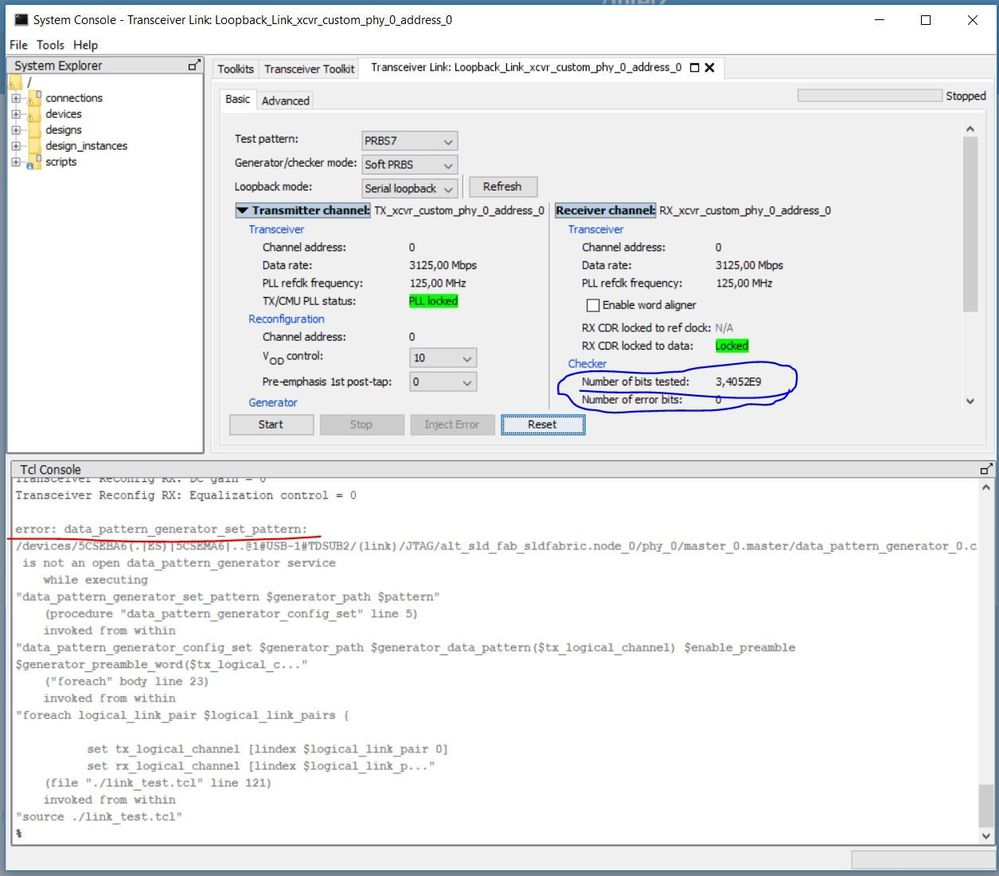Open the File menu
Viewport: 999px width, 876px height.
pyautogui.click(x=18, y=45)
